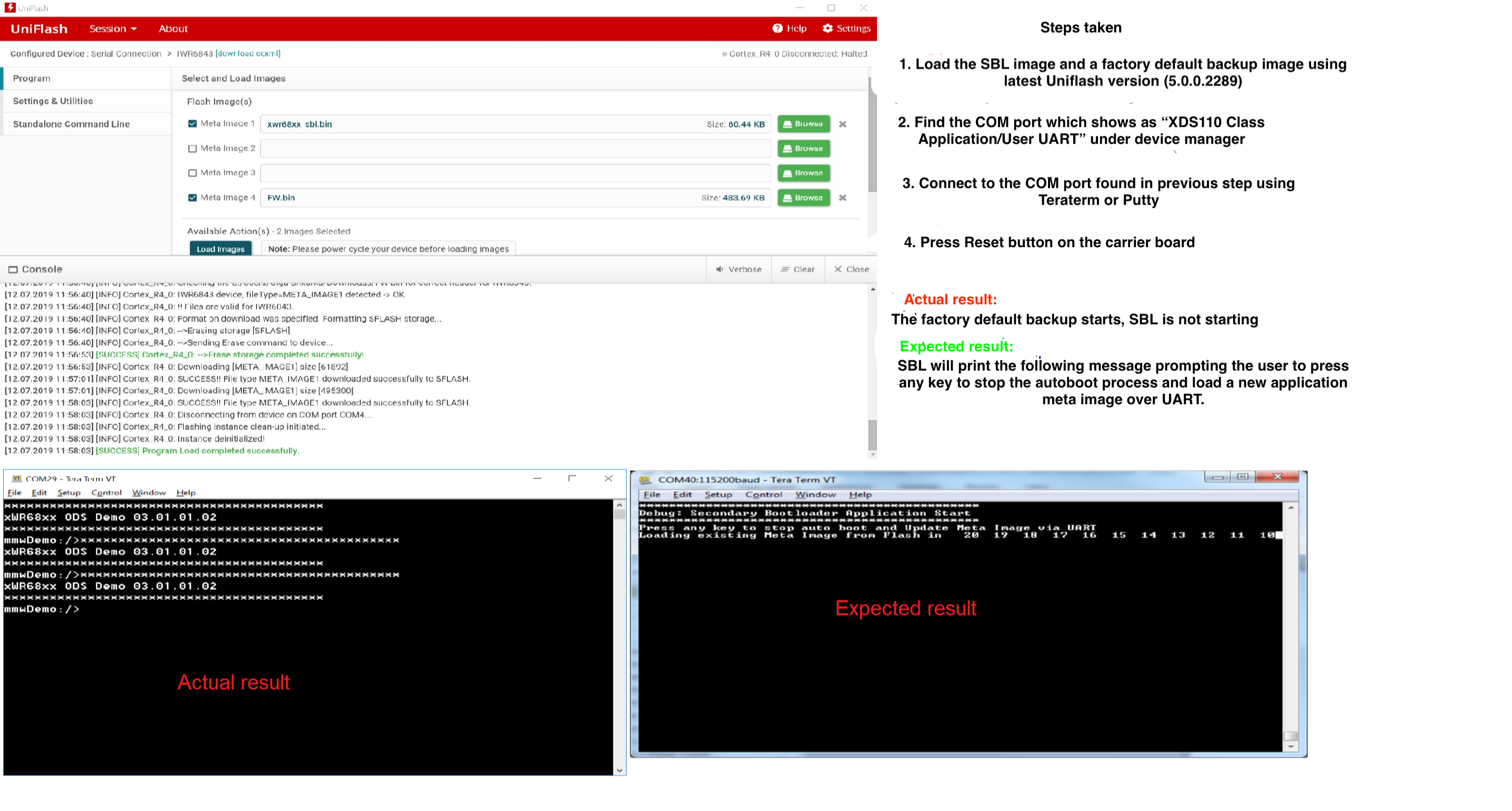Open Help via question mark icon

(778, 28)
